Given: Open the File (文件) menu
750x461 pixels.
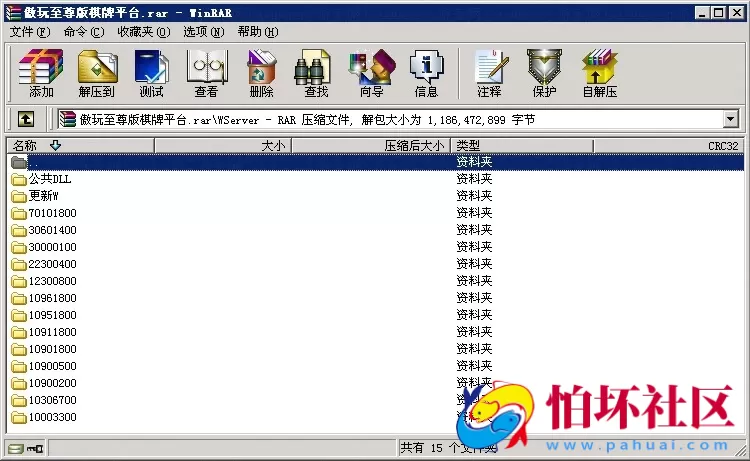Looking at the screenshot, I should point(30,32).
